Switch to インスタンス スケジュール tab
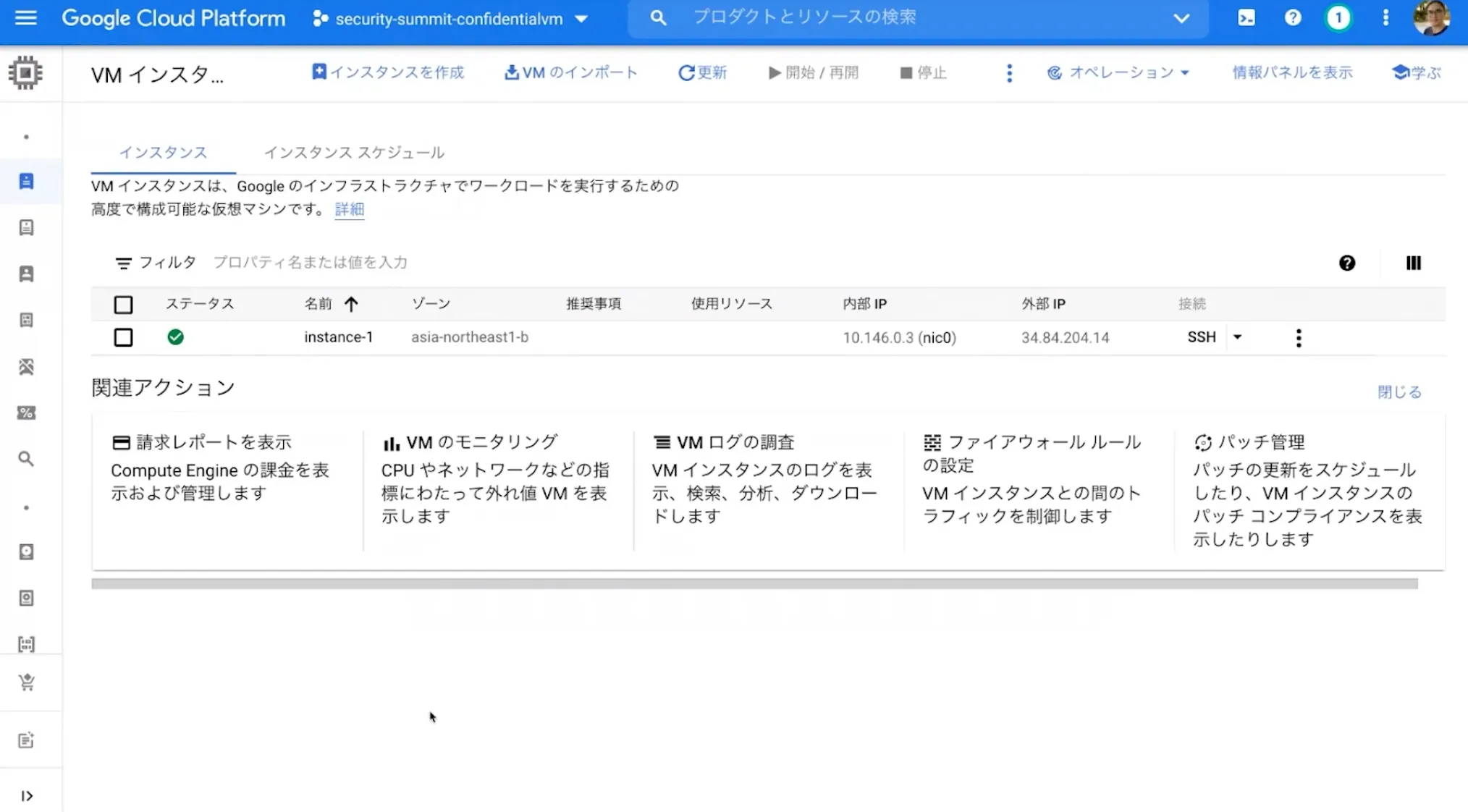 [354, 153]
